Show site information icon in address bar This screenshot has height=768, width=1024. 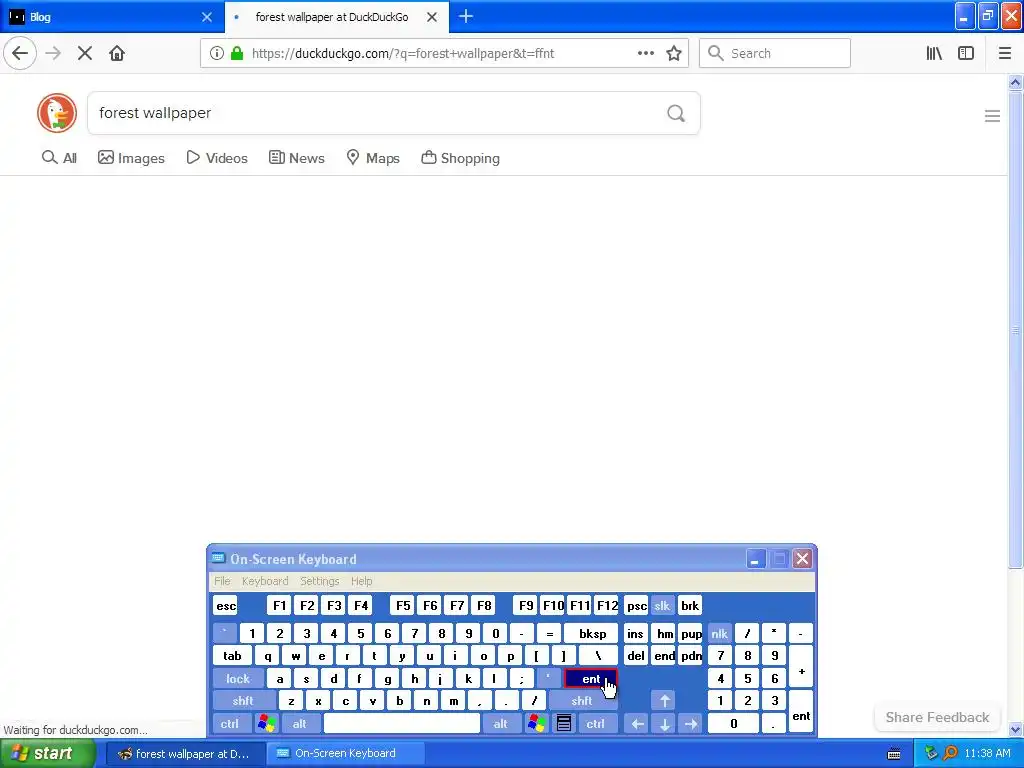click(x=217, y=53)
